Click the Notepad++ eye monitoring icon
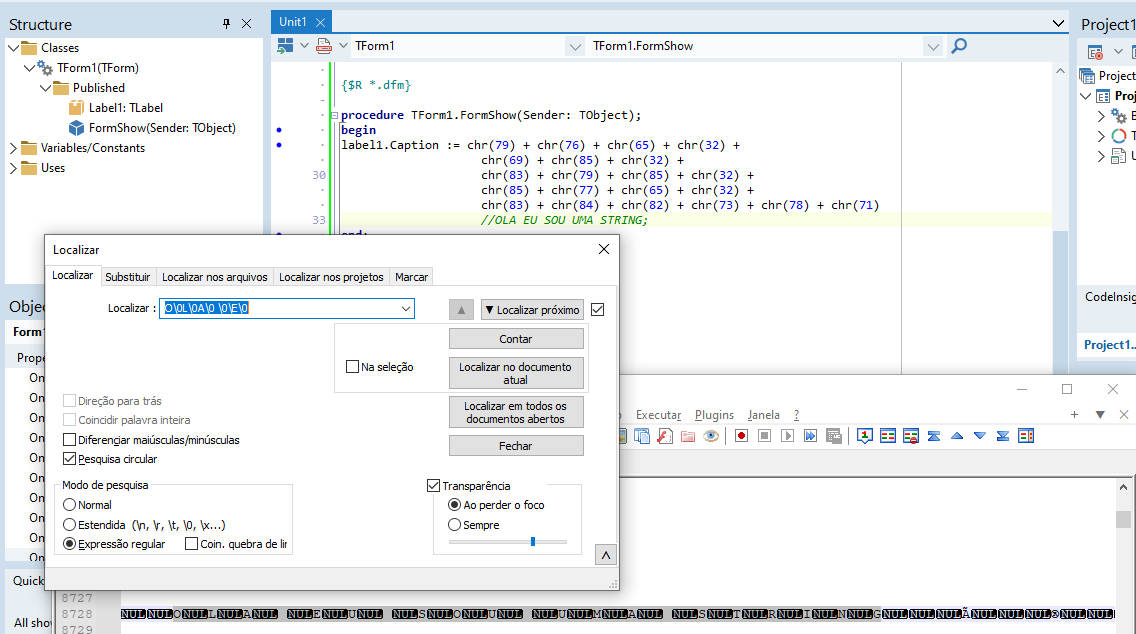This screenshot has width=1136, height=634. [x=711, y=435]
